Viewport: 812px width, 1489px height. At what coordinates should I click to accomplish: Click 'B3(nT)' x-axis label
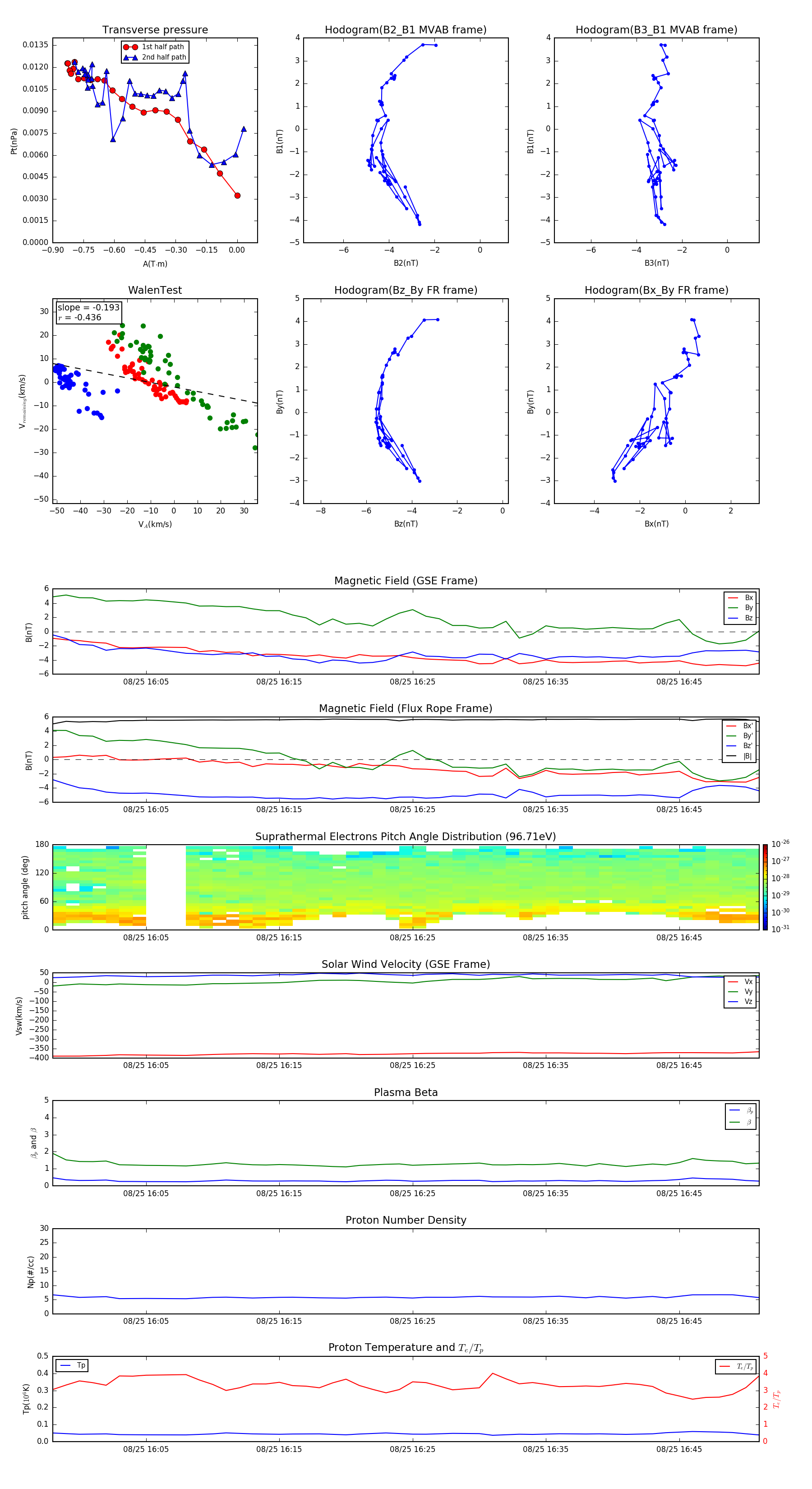[x=656, y=263]
